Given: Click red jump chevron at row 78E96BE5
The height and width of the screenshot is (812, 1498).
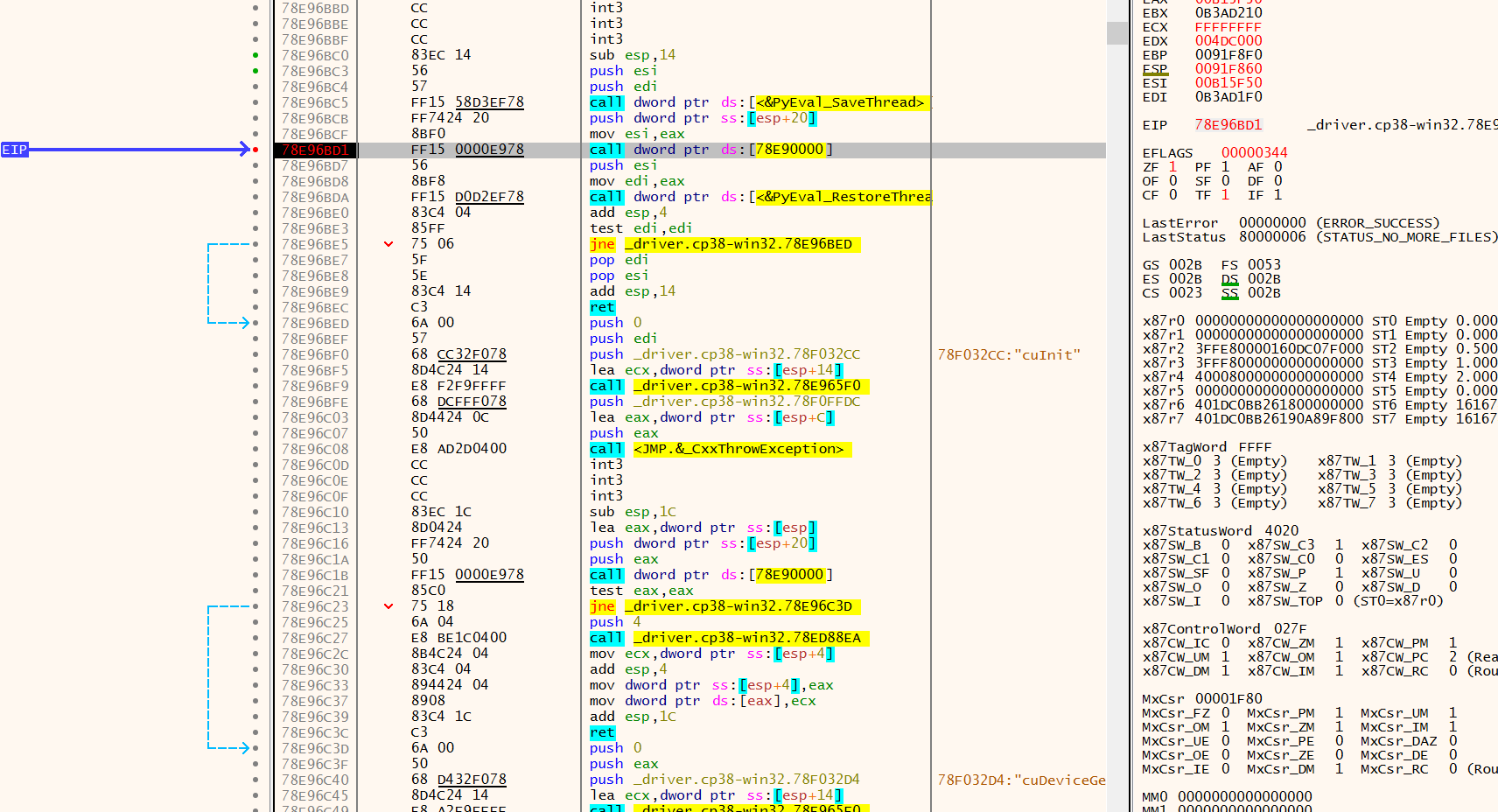Looking at the screenshot, I should tap(388, 244).
